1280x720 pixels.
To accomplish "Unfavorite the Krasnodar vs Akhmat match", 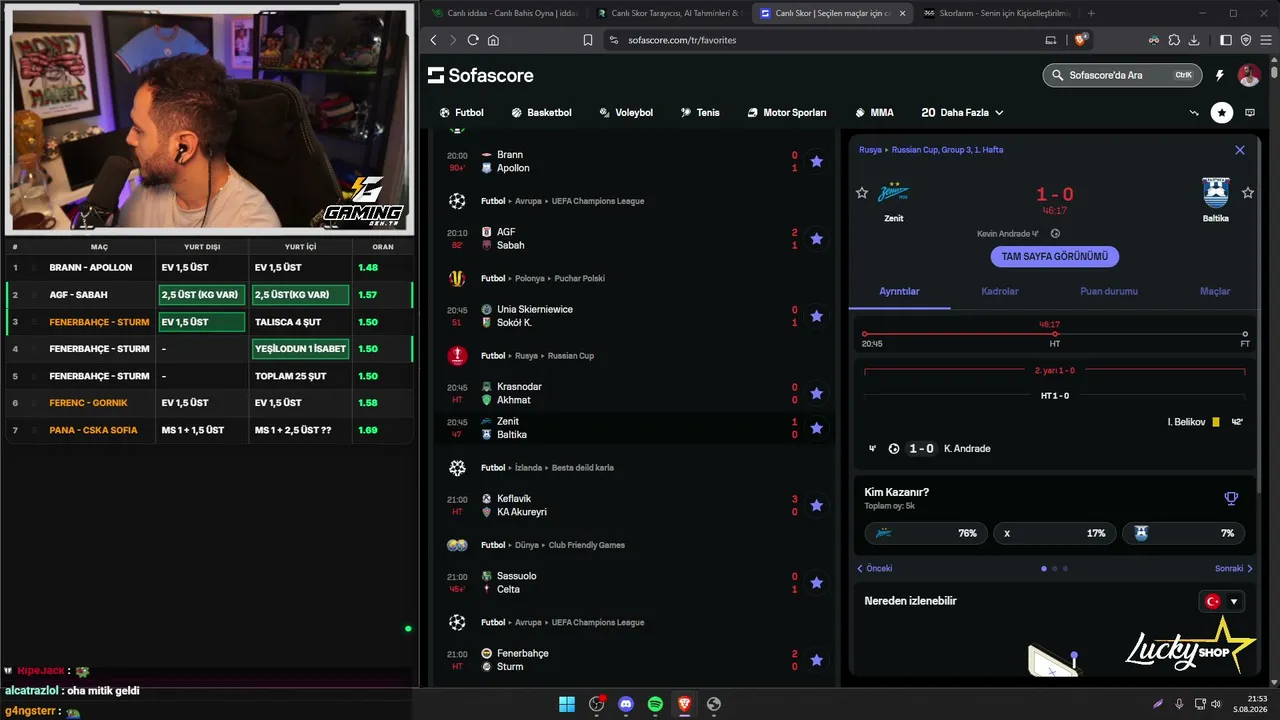I will 816,393.
